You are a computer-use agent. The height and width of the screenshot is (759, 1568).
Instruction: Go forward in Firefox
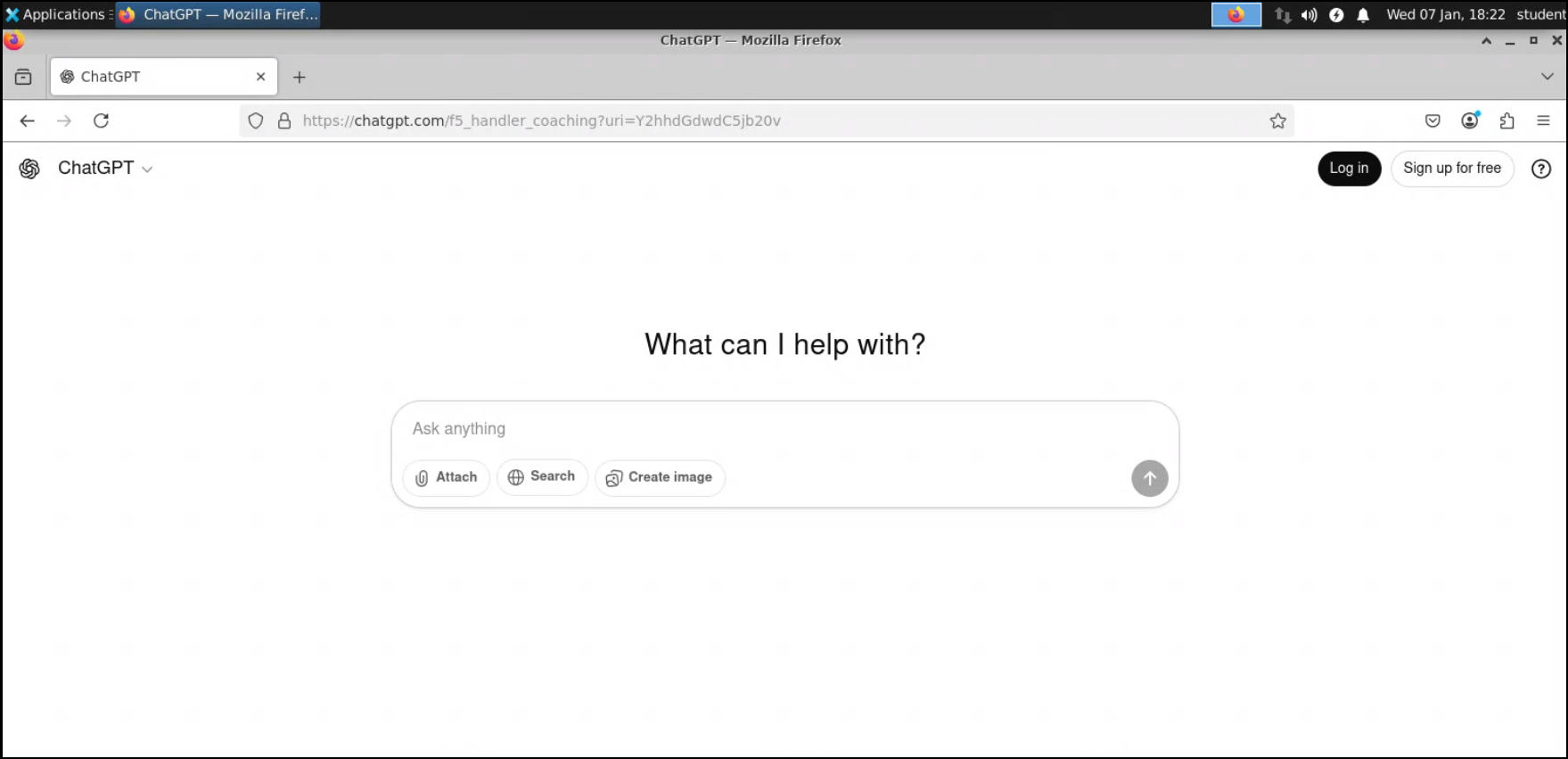coord(64,120)
